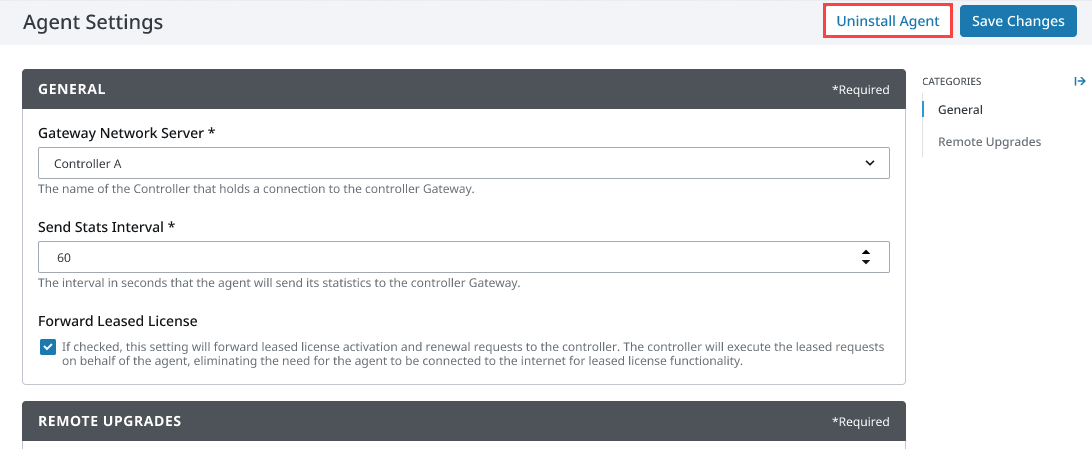Screen dimensions: 1092x449
Task: Click the Agent Settings page title
Action: 93,21
